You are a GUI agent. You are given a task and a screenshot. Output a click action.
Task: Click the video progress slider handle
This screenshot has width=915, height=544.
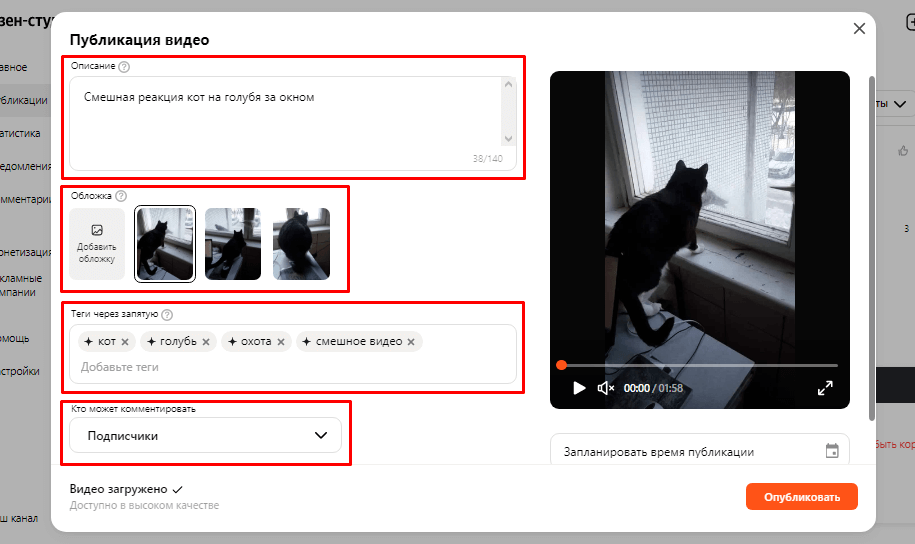click(561, 365)
